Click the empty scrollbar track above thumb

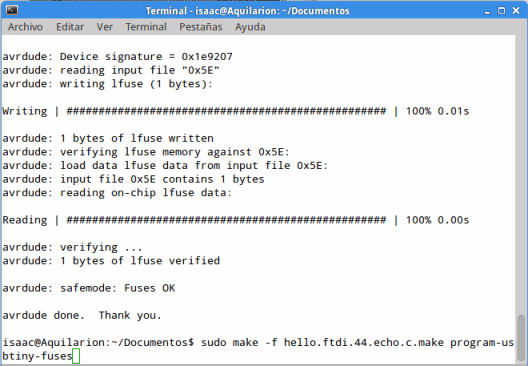[521, 175]
